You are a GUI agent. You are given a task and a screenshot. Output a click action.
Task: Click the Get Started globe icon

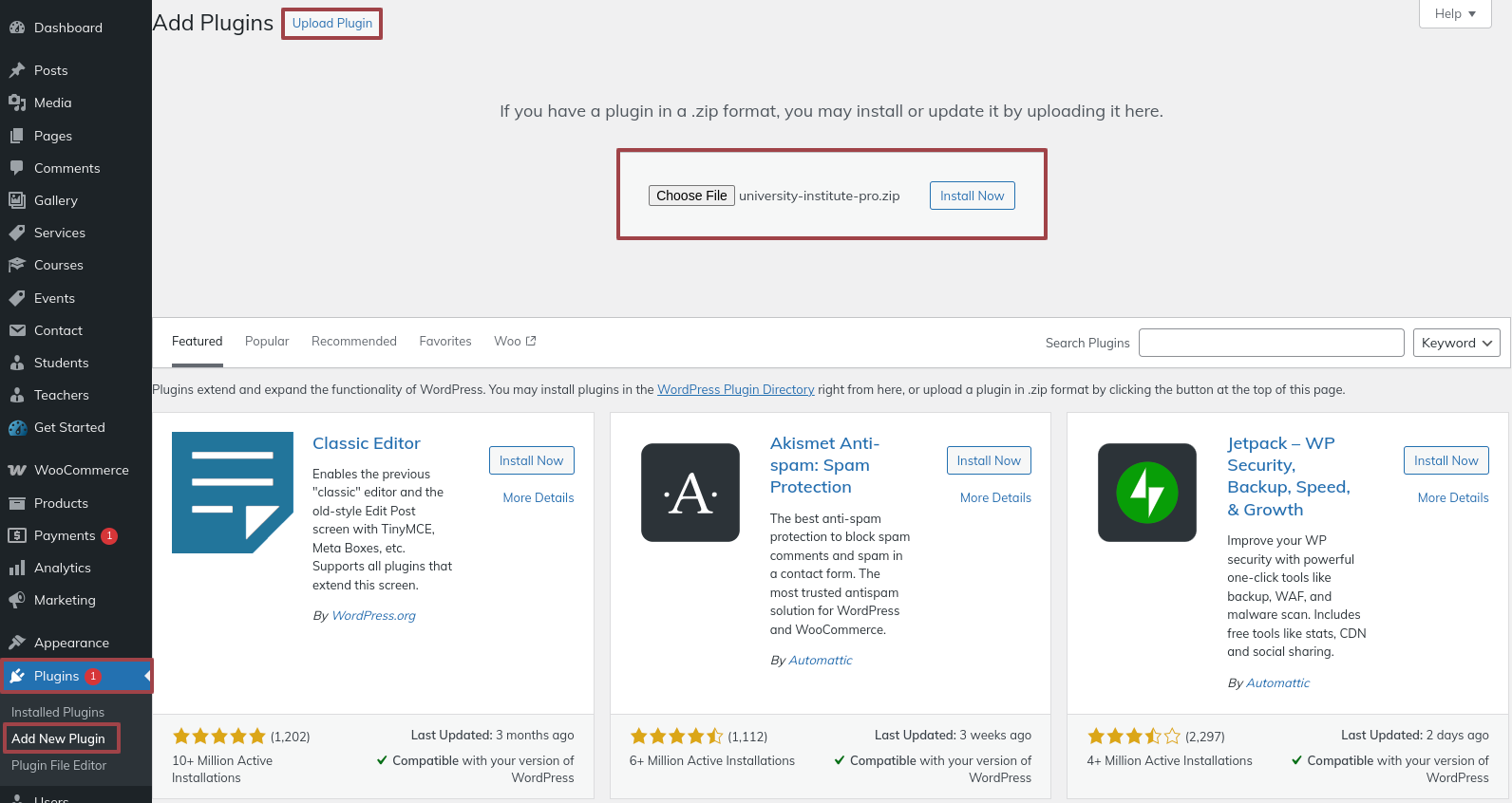pyautogui.click(x=17, y=427)
